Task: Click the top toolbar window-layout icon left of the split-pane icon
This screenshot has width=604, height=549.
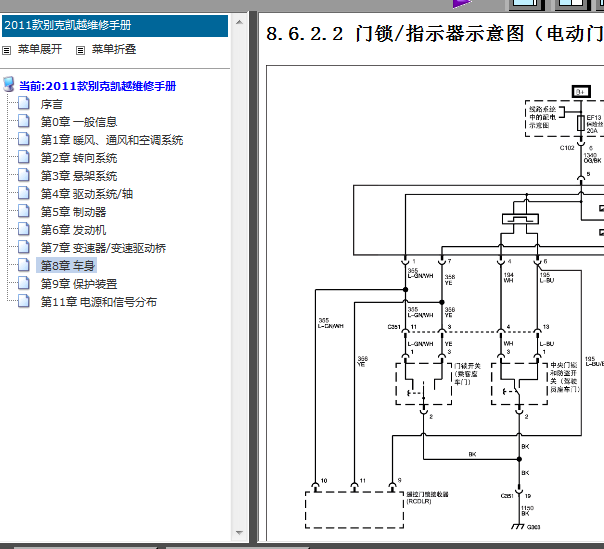Action: pos(527,4)
